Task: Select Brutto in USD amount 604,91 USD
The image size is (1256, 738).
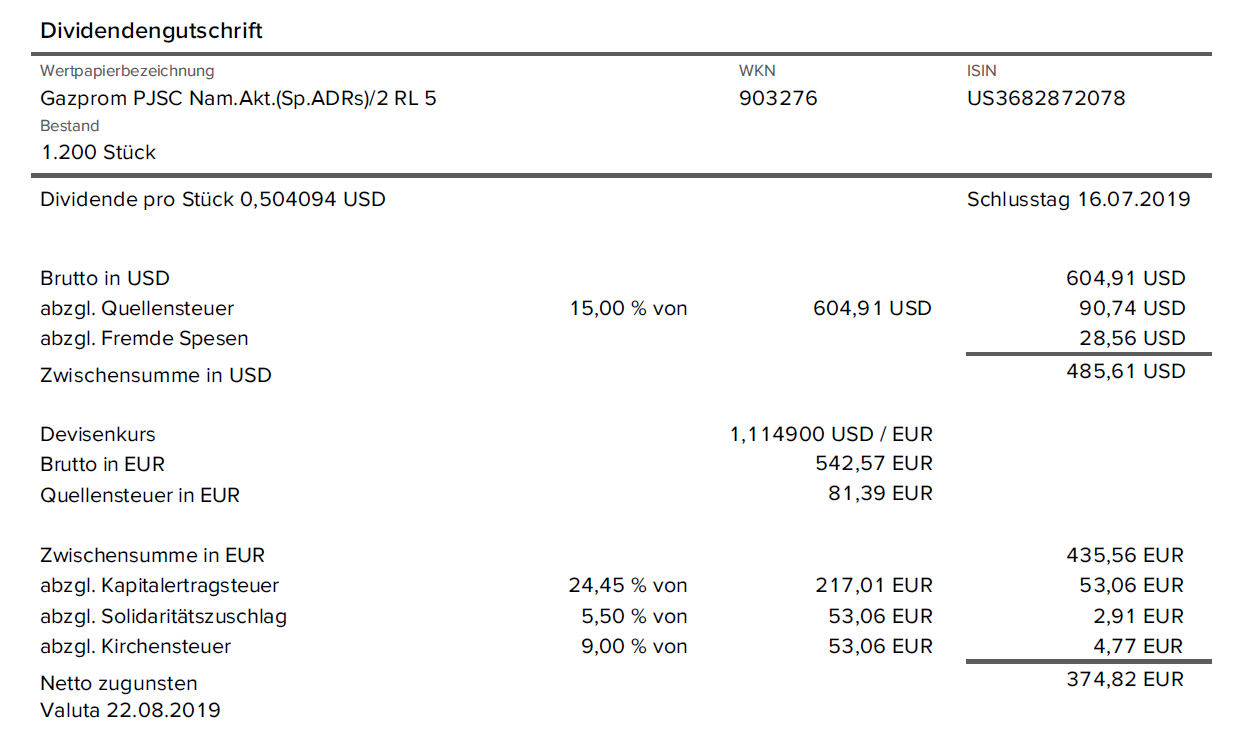Action: click(x=1125, y=278)
